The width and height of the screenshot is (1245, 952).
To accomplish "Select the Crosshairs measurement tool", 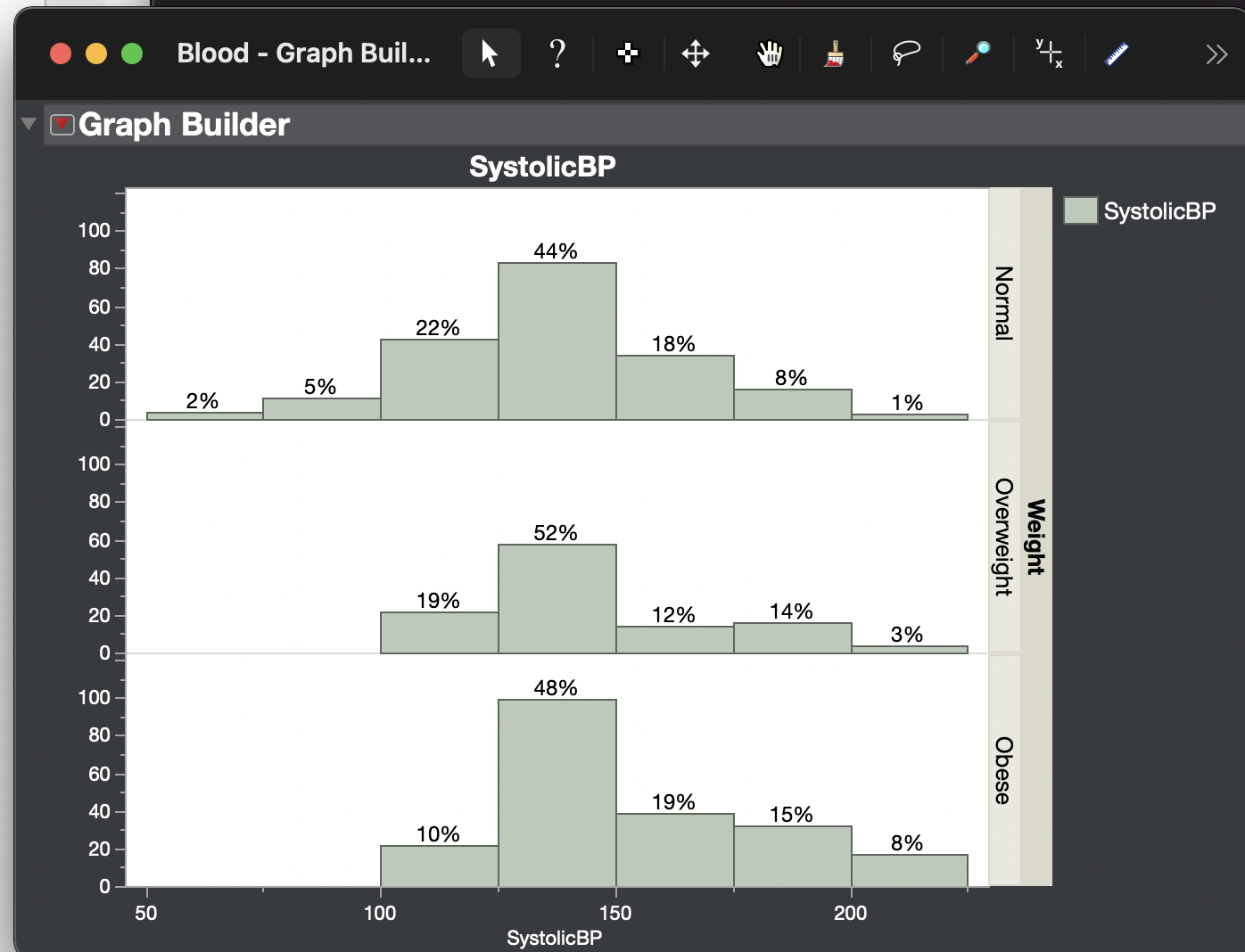I will [1049, 53].
